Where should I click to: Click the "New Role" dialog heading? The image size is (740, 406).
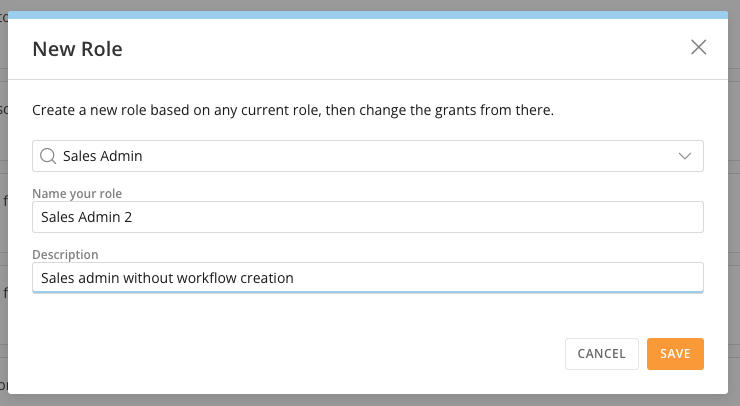[77, 49]
